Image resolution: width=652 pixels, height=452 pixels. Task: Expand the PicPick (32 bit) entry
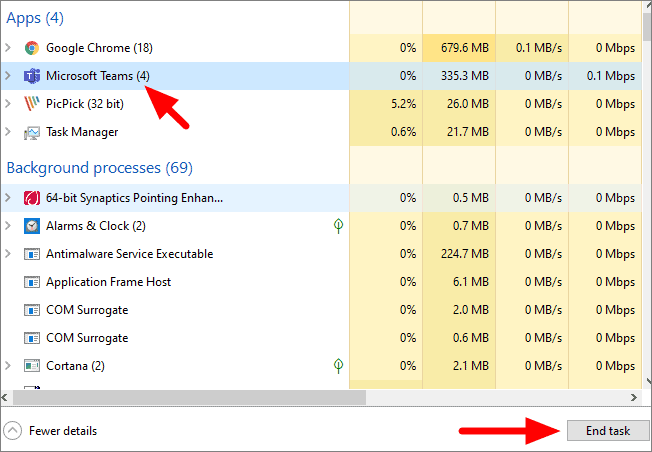click(x=7, y=104)
